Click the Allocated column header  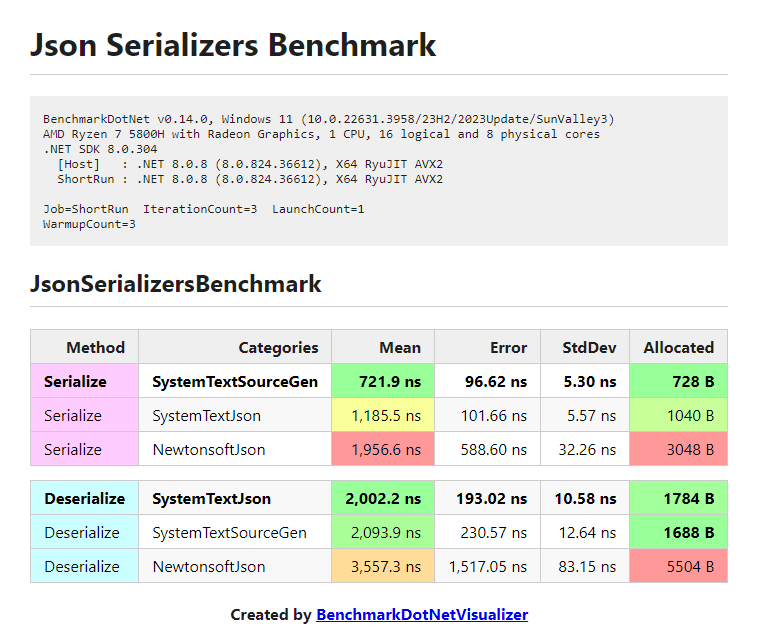(678, 347)
